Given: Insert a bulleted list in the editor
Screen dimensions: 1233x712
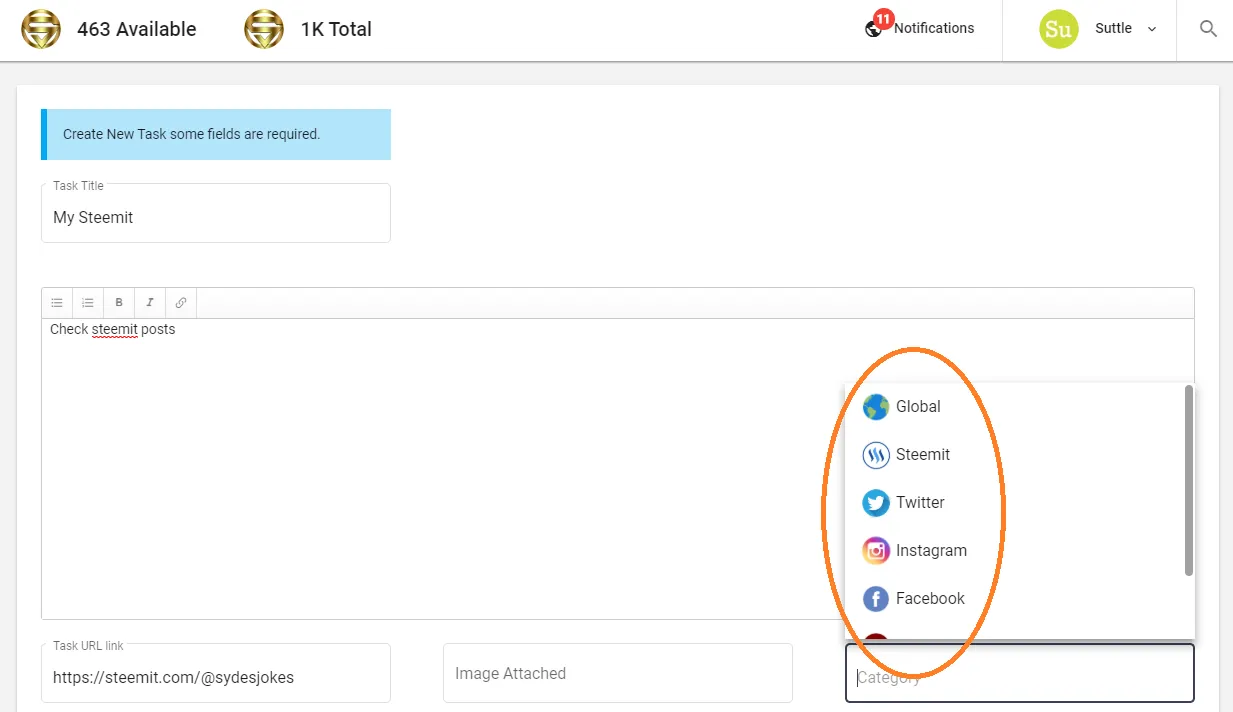Looking at the screenshot, I should pyautogui.click(x=57, y=303).
